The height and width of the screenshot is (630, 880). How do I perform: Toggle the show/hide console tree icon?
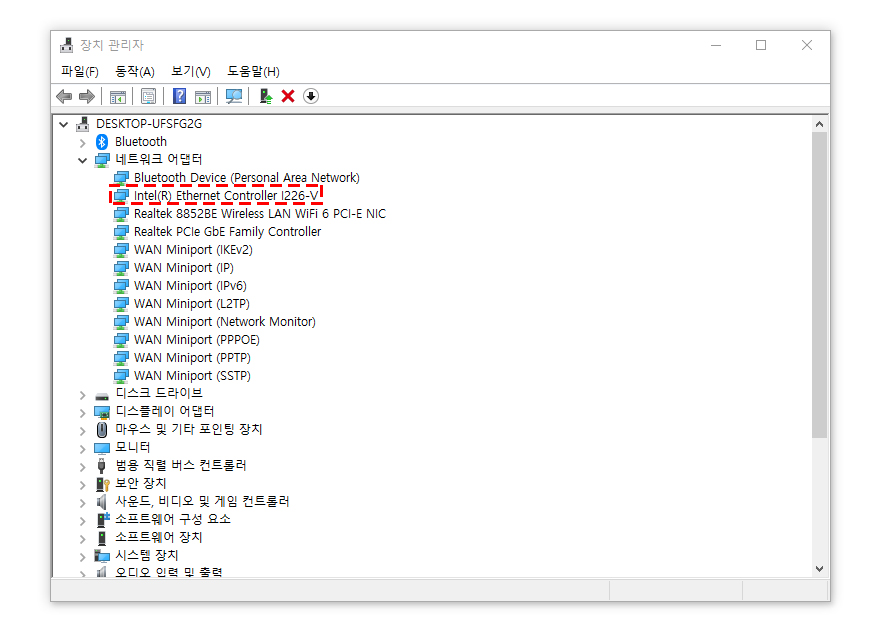click(117, 96)
